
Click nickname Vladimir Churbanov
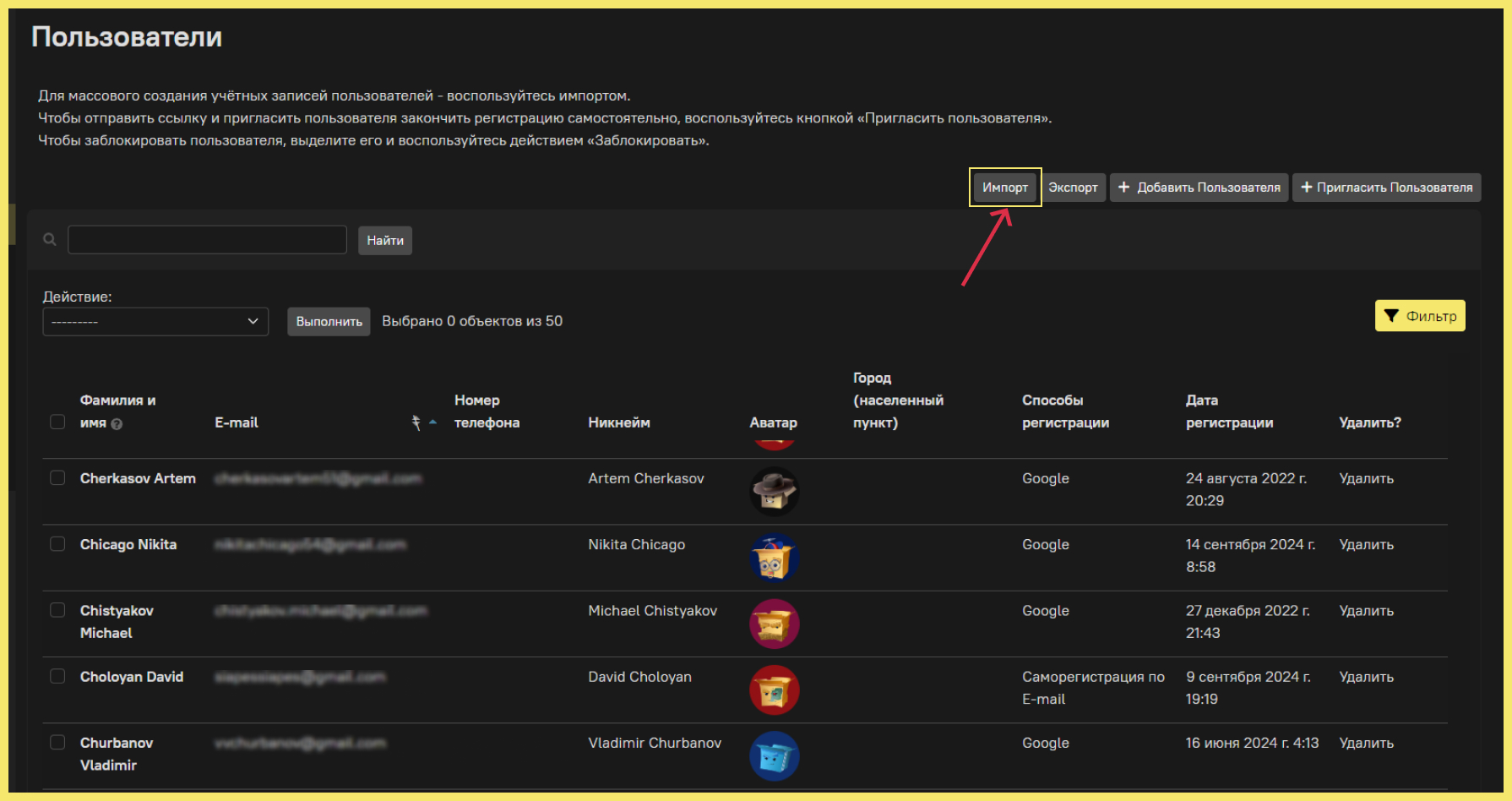(x=655, y=743)
